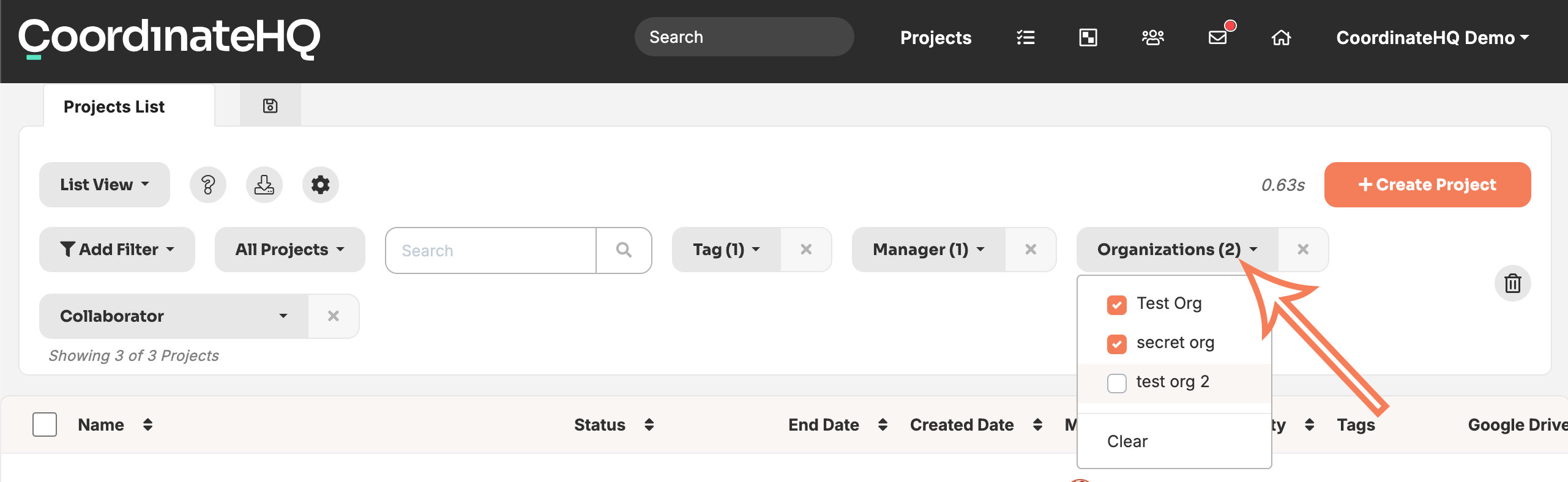The image size is (1568, 482).
Task: Uncheck the secret org checkbox
Action: tap(1117, 344)
